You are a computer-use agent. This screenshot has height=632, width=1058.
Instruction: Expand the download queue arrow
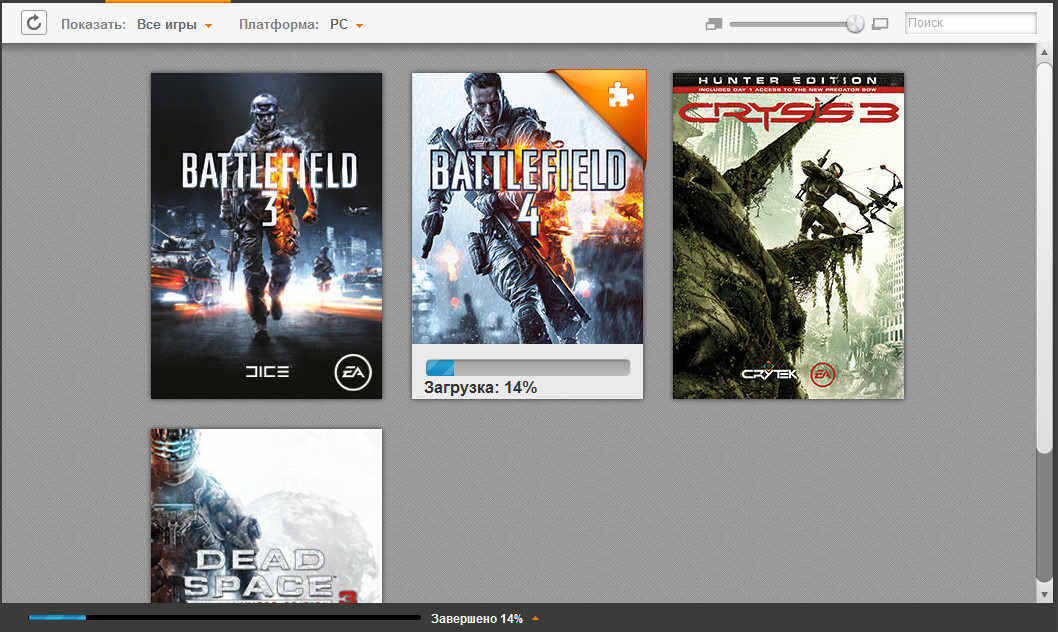536,618
